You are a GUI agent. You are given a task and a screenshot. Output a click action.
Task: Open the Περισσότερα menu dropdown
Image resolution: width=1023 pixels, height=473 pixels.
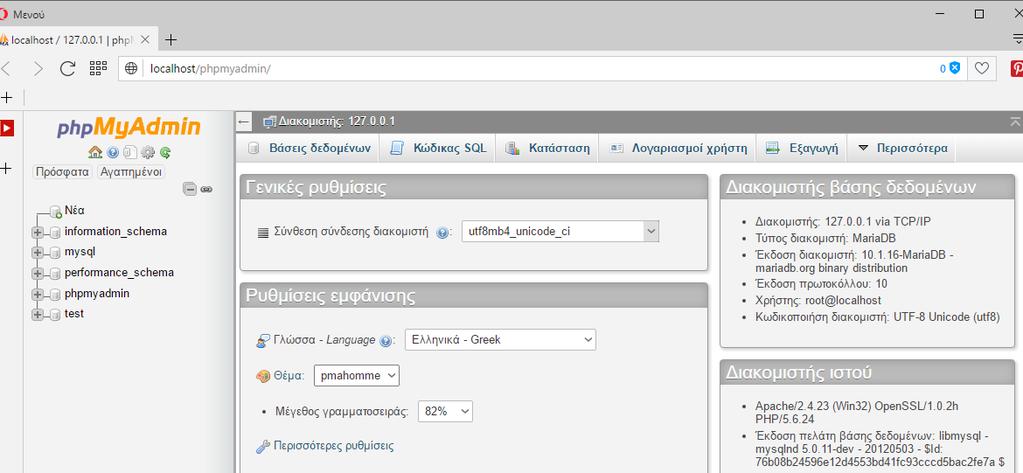click(903, 148)
